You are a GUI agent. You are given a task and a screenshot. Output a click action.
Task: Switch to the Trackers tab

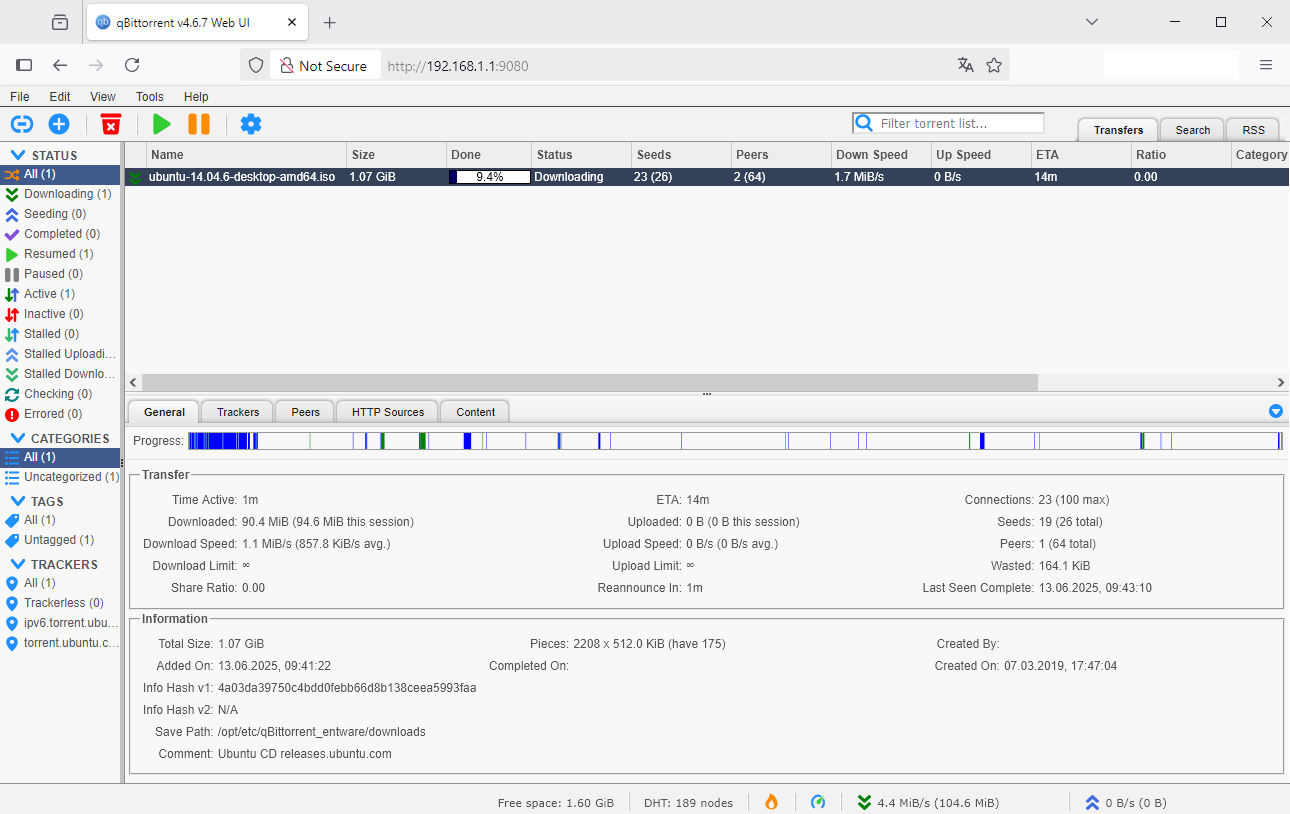click(238, 412)
